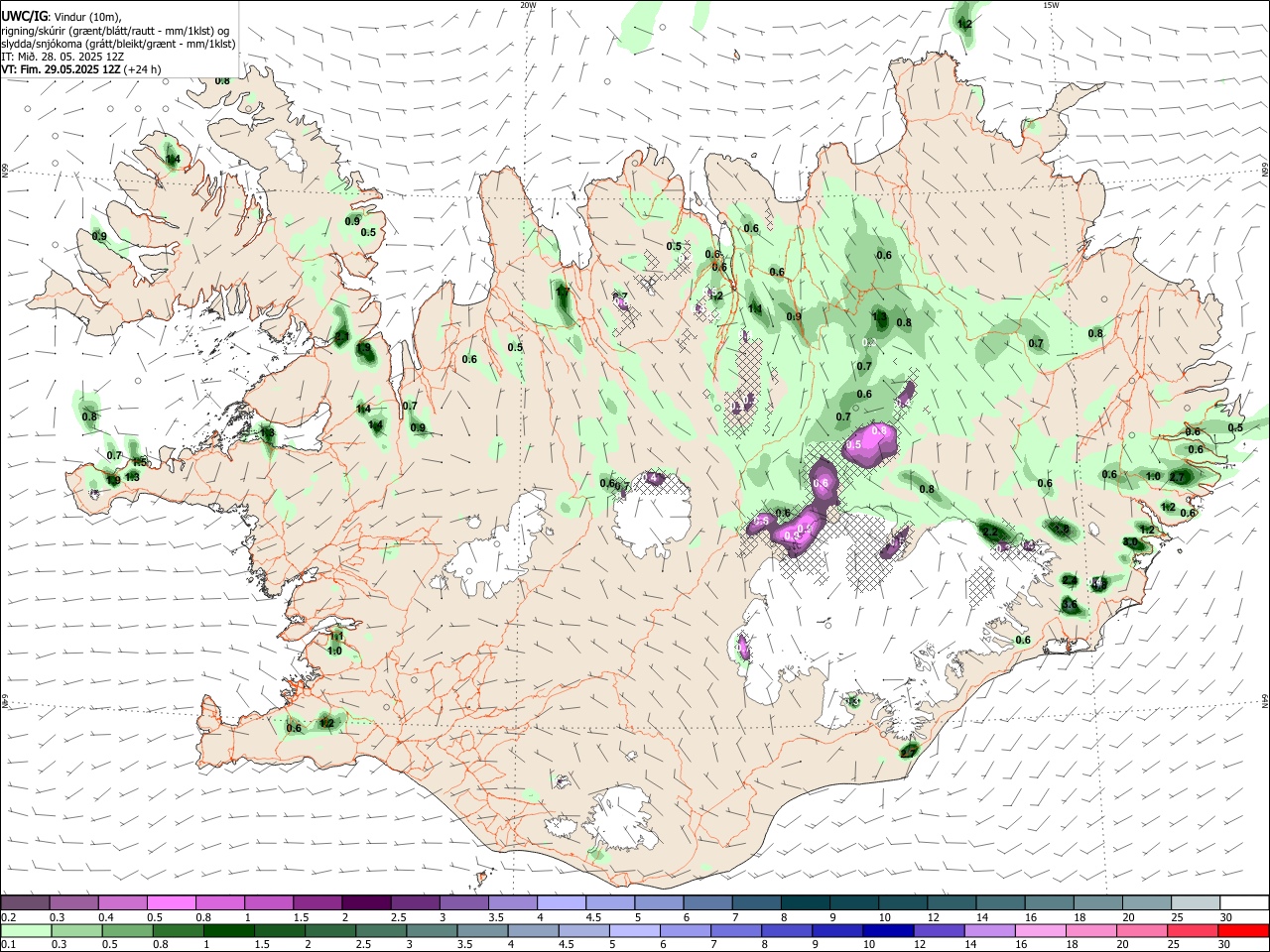This screenshot has height=952, width=1270.
Task: Click the grey-green rain-scale swatch labeled 3
Action: [432, 930]
